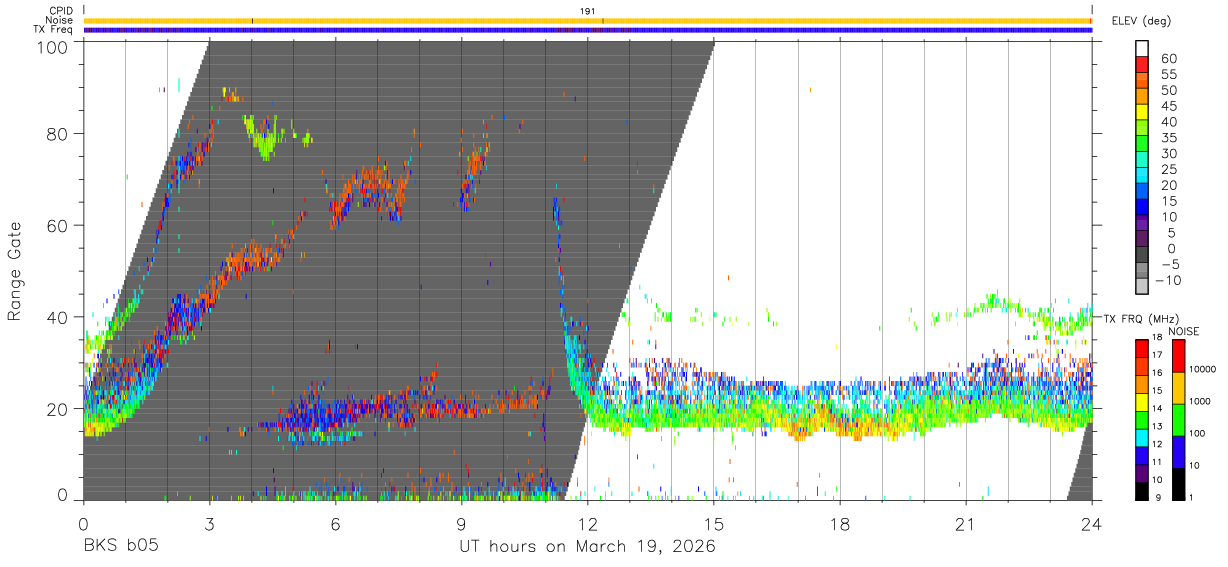Click the yellow 40–45 degree elevation swatch
This screenshot has height=567, width=1228.
click(1143, 114)
